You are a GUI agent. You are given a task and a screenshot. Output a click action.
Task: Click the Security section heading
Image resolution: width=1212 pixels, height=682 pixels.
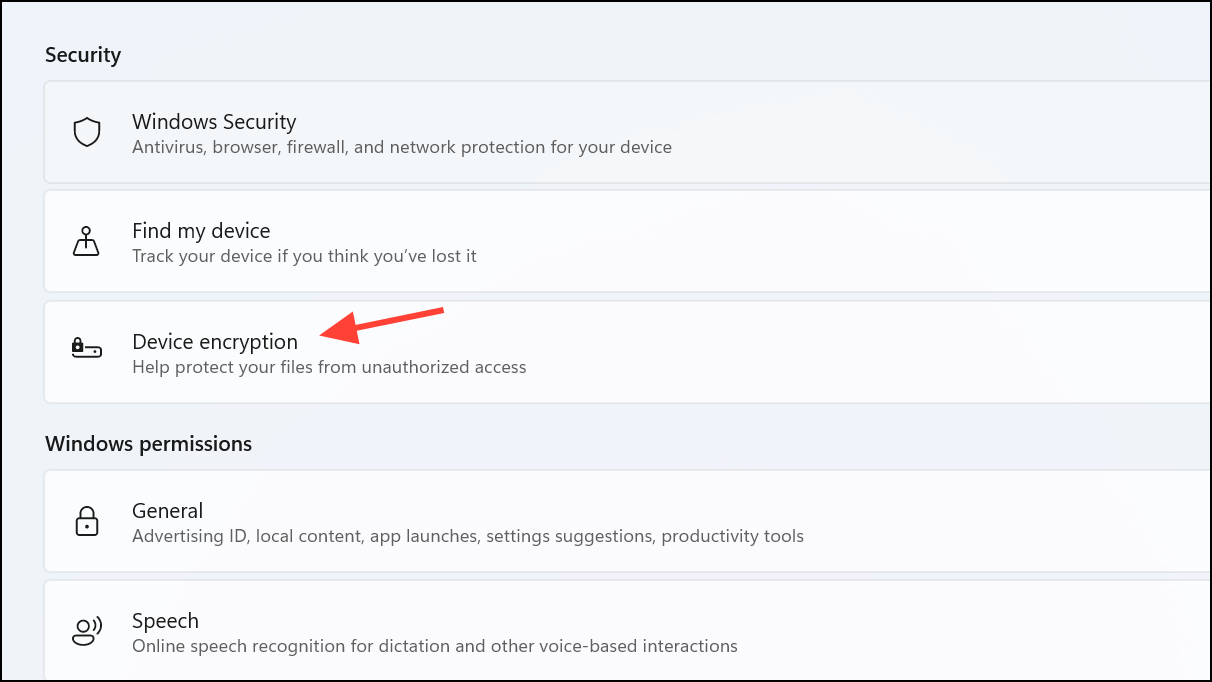click(83, 55)
